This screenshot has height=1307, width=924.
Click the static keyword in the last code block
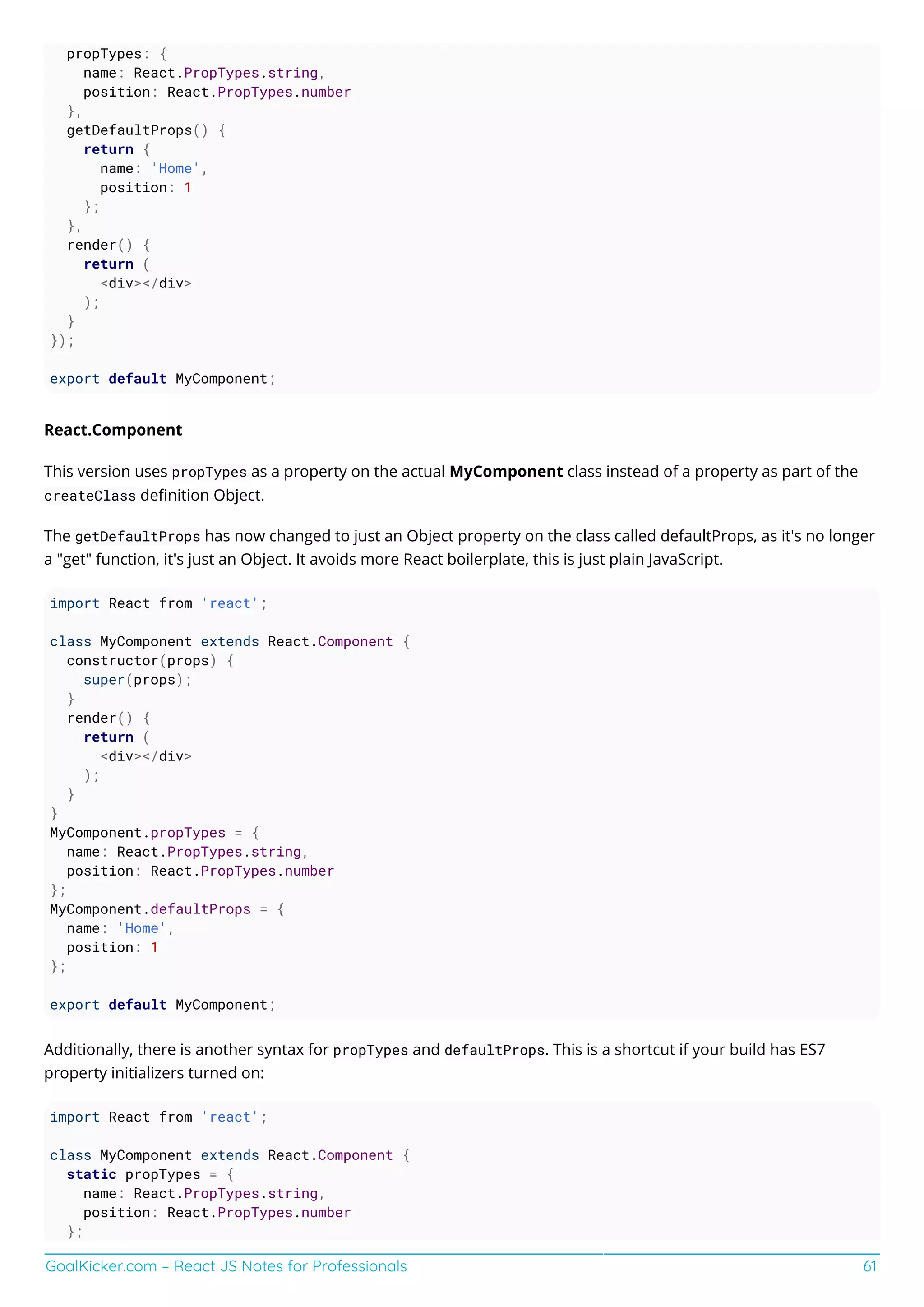point(91,1174)
